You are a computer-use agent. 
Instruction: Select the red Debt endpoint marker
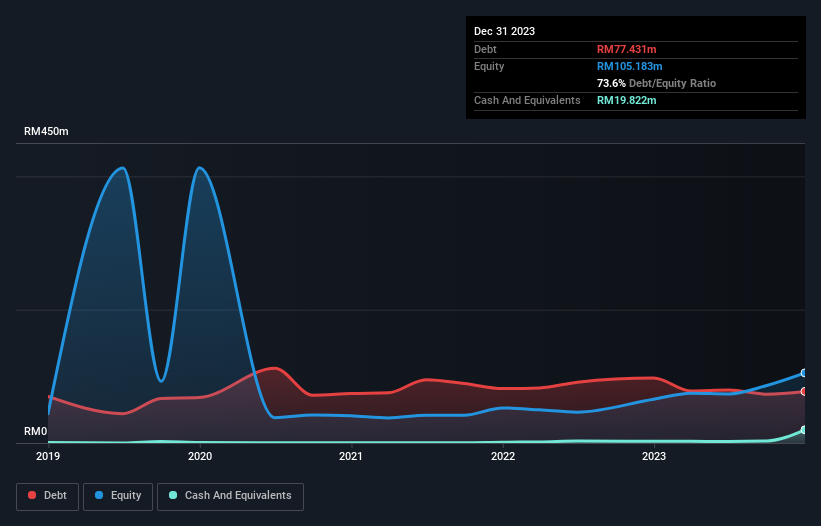804,391
